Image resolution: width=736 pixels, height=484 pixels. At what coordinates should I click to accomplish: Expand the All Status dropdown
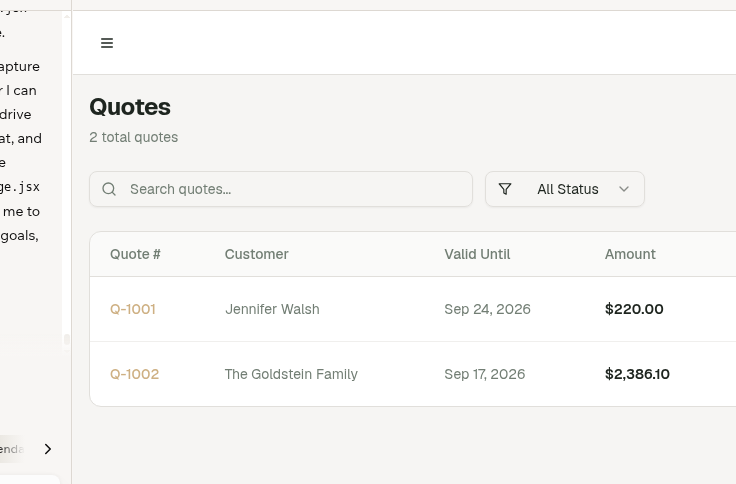565,189
